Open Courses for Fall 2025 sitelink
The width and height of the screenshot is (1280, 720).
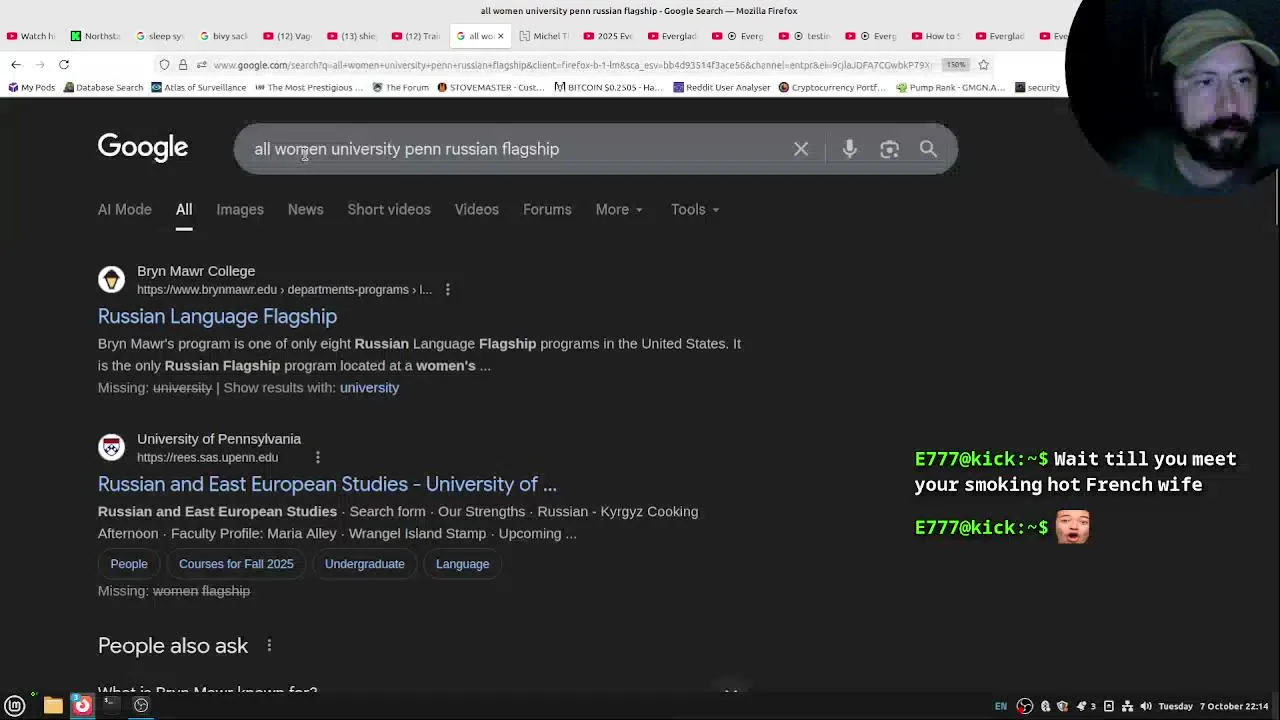tap(236, 564)
